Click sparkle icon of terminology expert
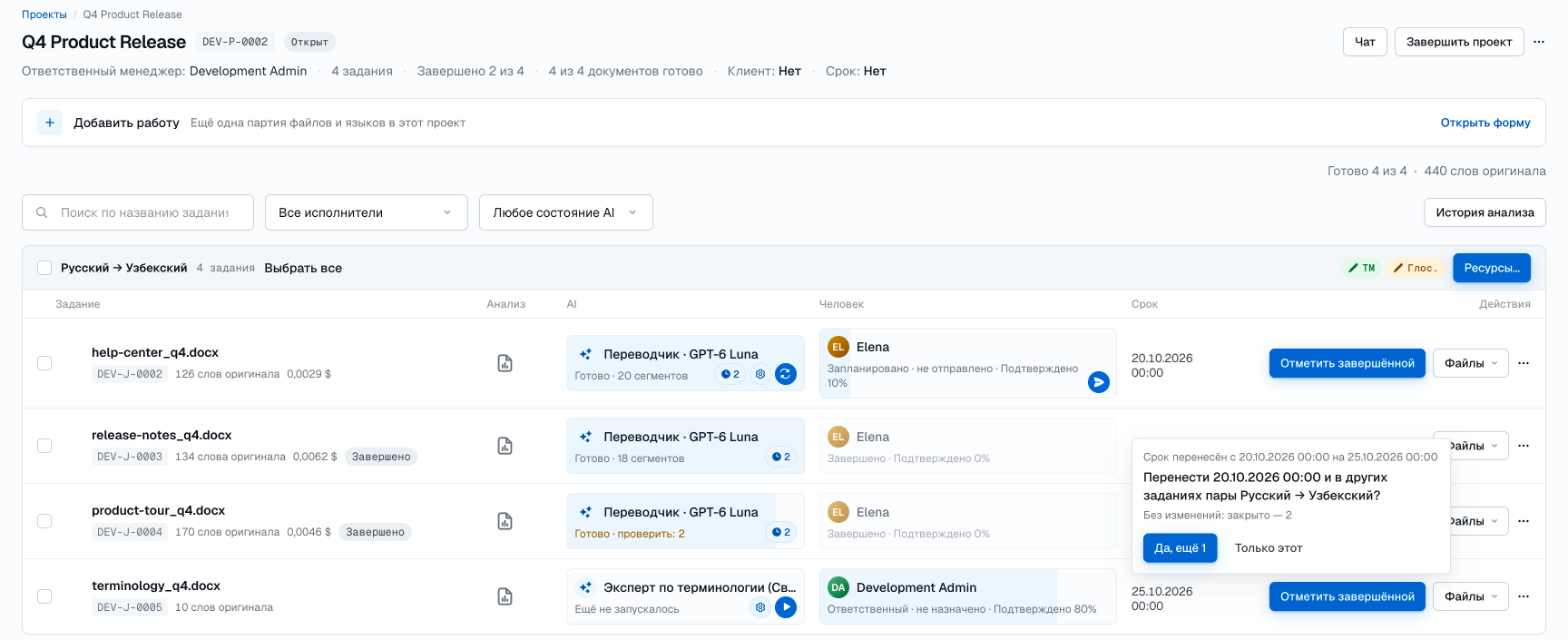 point(586,586)
